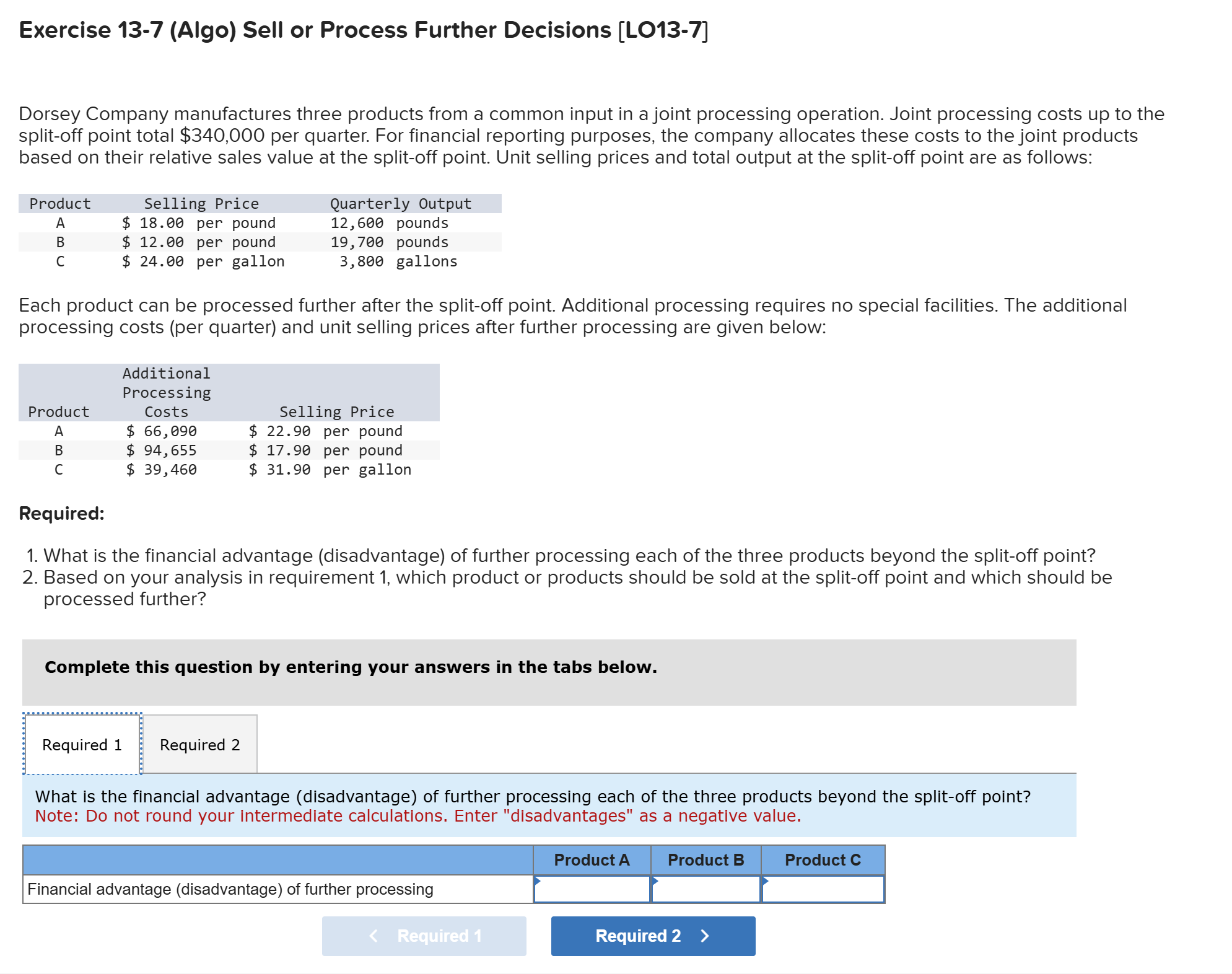Click the left chevron on Required 1 button
The image size is (1232, 974).
click(373, 936)
